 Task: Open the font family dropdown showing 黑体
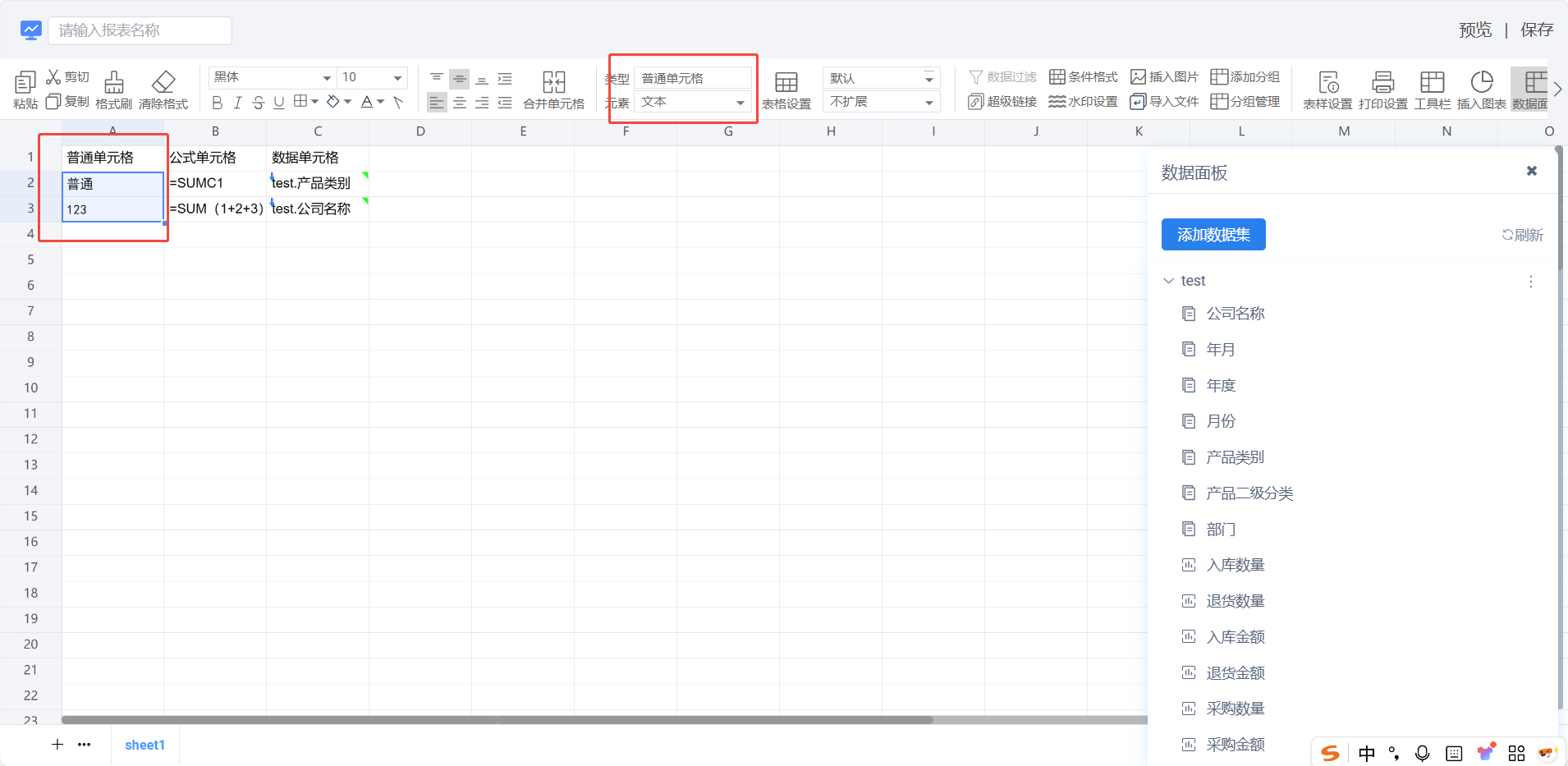[x=272, y=78]
